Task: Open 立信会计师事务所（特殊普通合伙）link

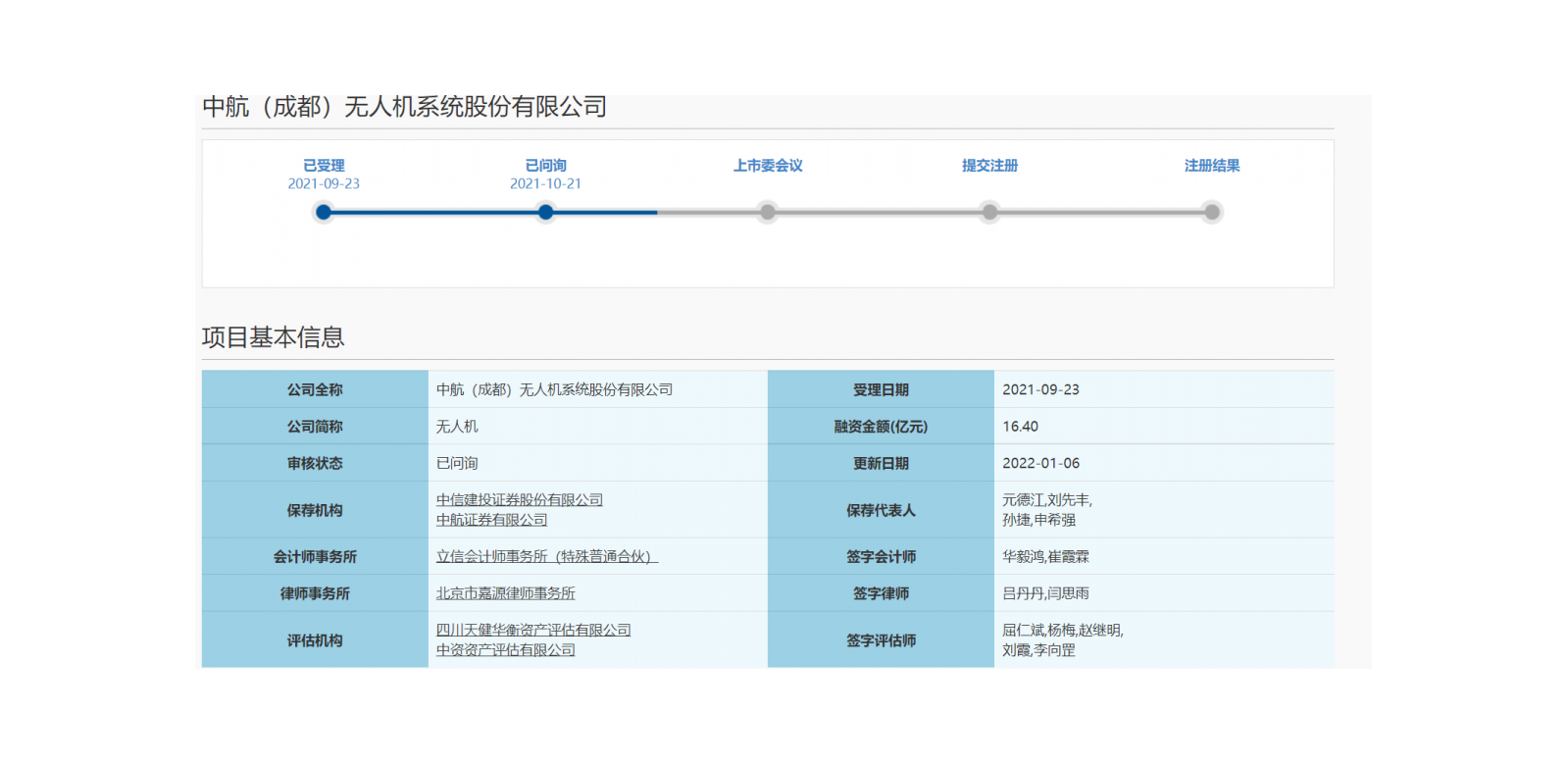Action: [x=547, y=556]
